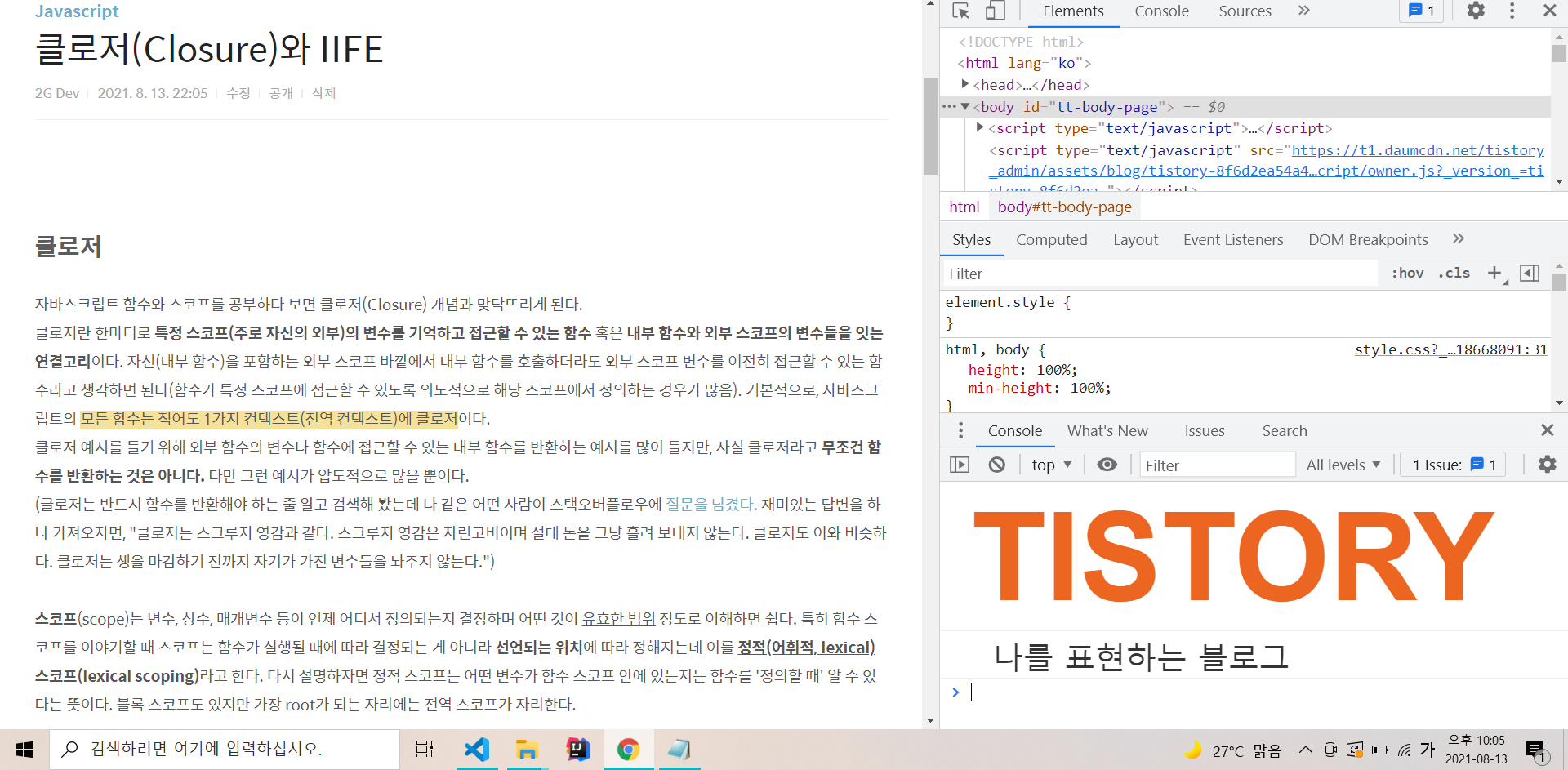The image size is (1568, 770).
Task: Select html in the breadcrumb
Action: coord(964,207)
